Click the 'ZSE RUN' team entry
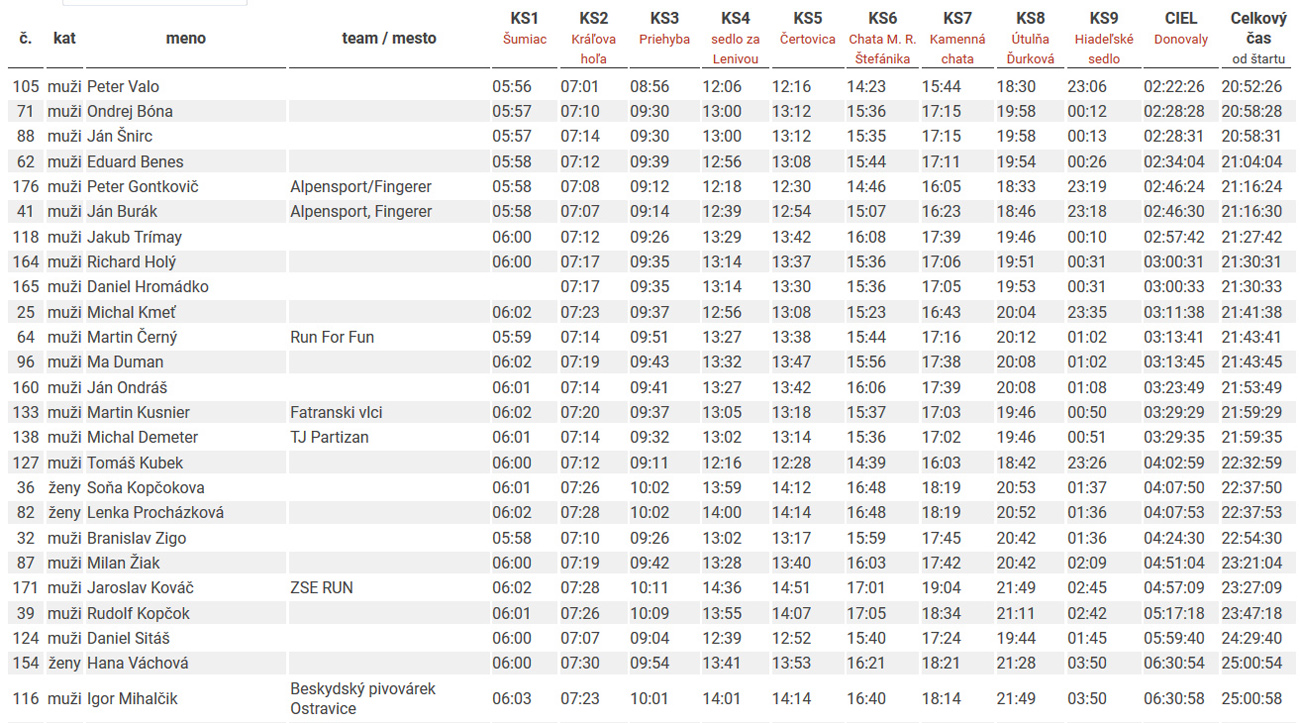Screen dimensions: 1300x723 [321, 588]
